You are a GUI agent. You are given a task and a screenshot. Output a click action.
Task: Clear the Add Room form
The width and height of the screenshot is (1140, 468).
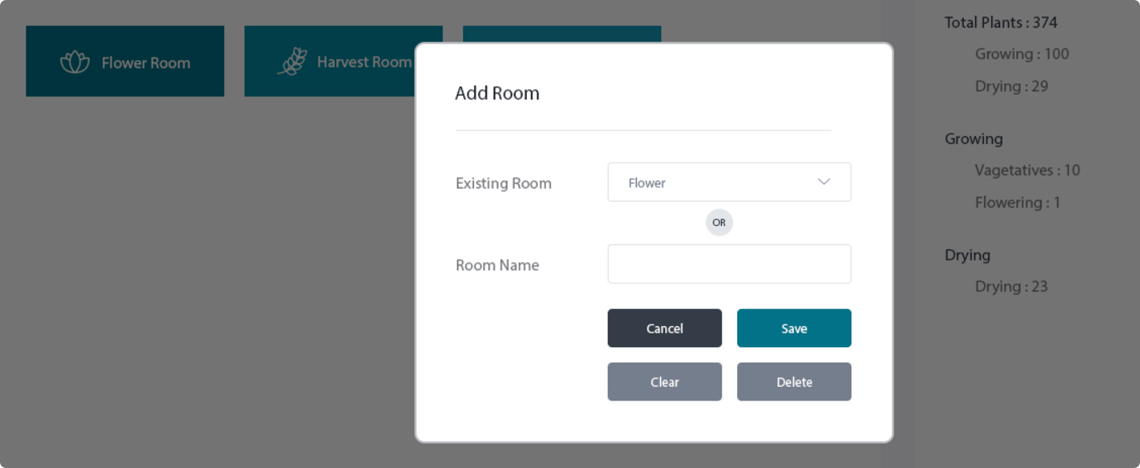pyautogui.click(x=665, y=382)
